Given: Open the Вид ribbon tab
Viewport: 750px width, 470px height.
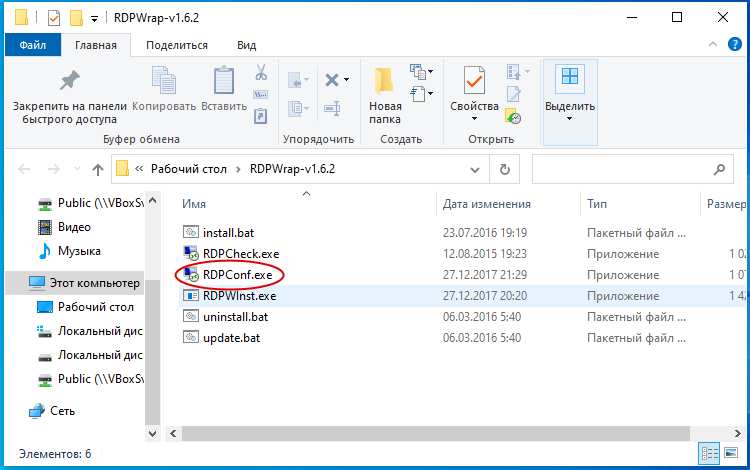Looking at the screenshot, I should (246, 45).
